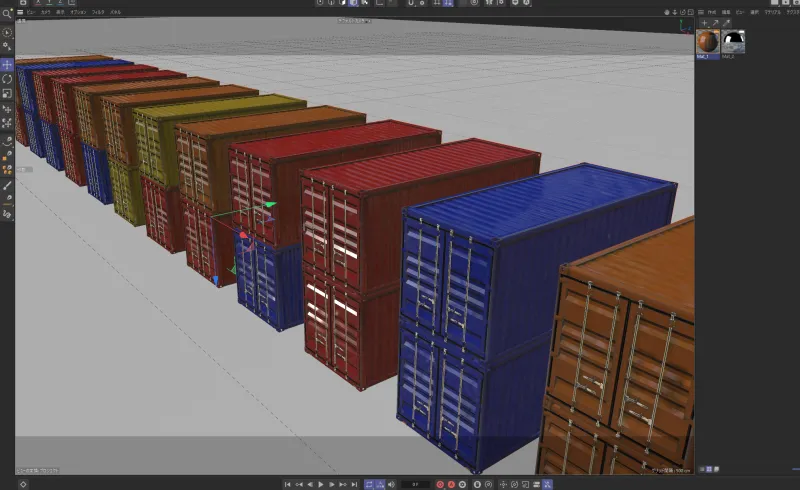800x490 pixels.
Task: Toggle the loop playback button
Action: point(369,484)
